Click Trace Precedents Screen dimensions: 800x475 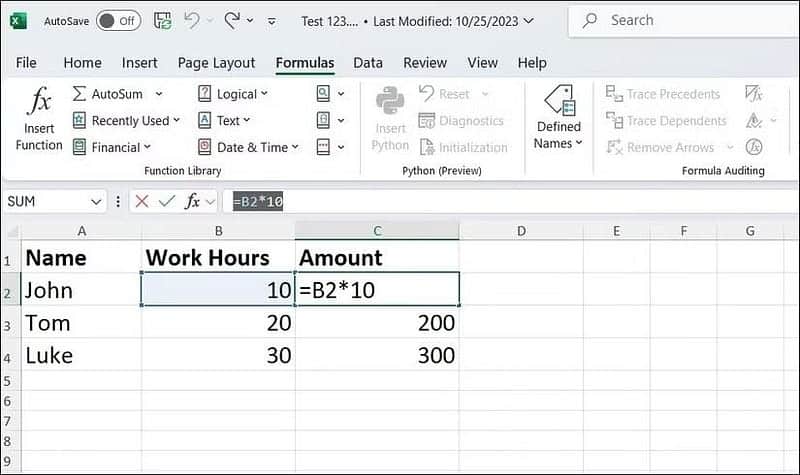coord(663,94)
